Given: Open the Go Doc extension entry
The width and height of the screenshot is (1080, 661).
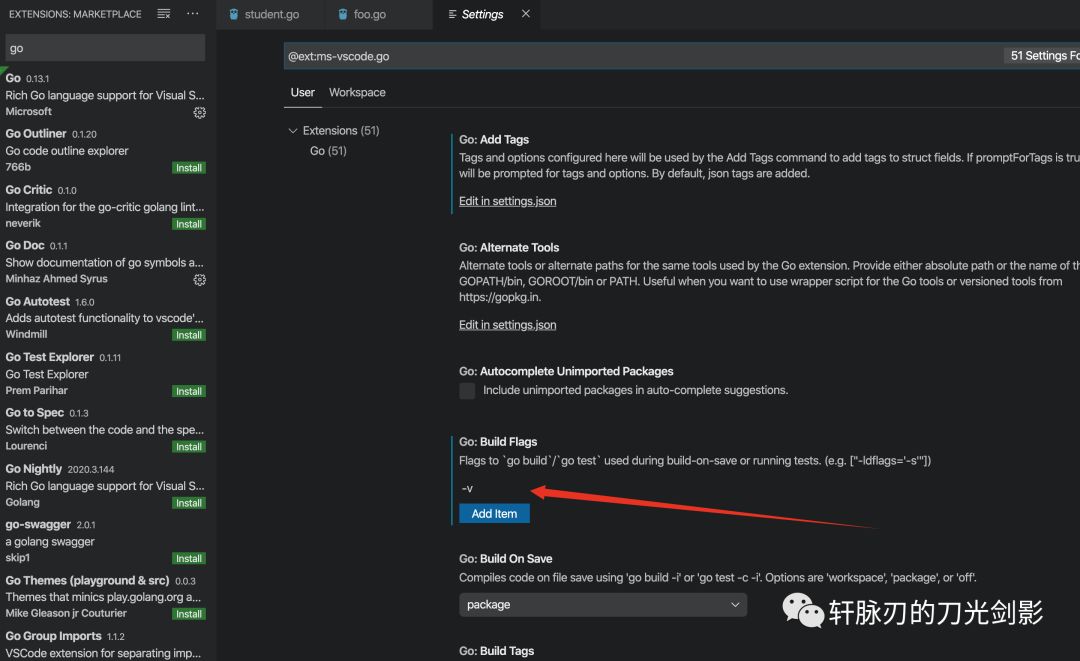Looking at the screenshot, I should coord(105,262).
